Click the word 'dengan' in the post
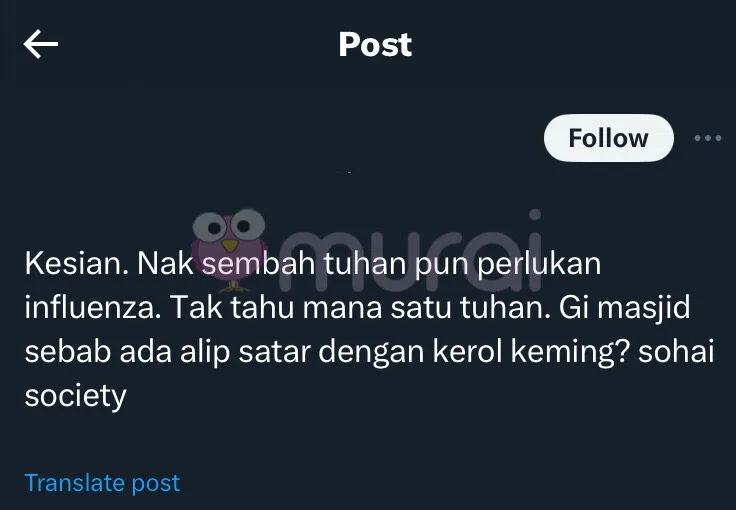 371,353
